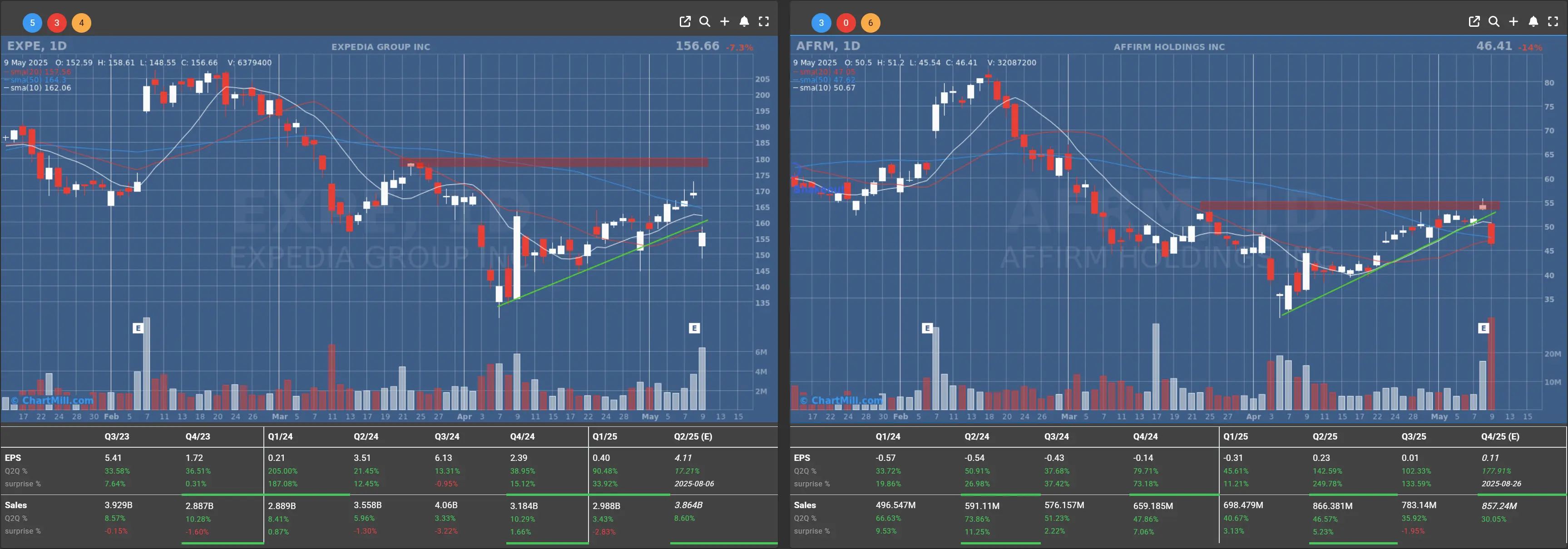This screenshot has height=549, width=1568.
Task: Click EXPE estimated sales 3.864B
Action: 688,505
